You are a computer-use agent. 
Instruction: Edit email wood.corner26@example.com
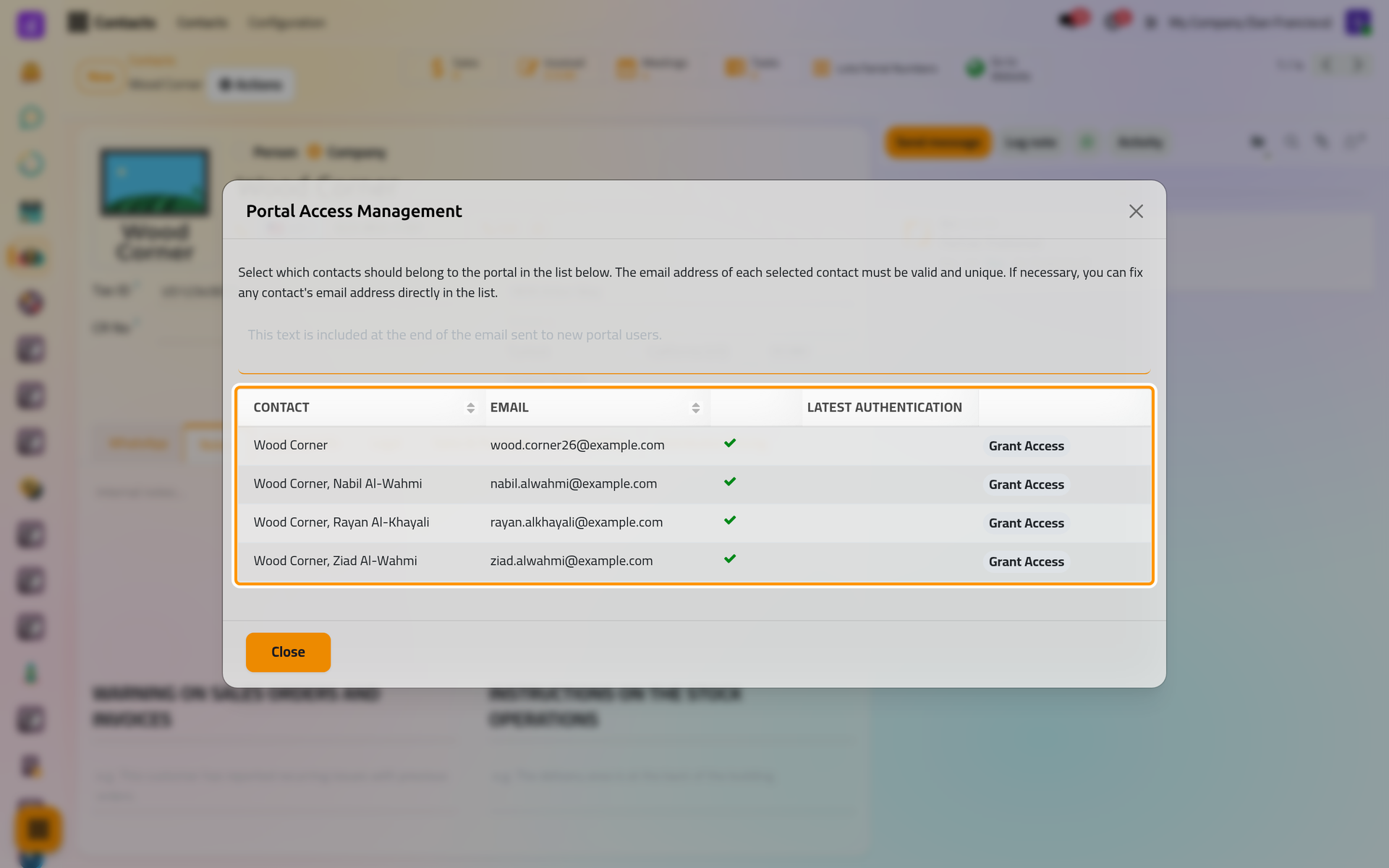coord(577,445)
